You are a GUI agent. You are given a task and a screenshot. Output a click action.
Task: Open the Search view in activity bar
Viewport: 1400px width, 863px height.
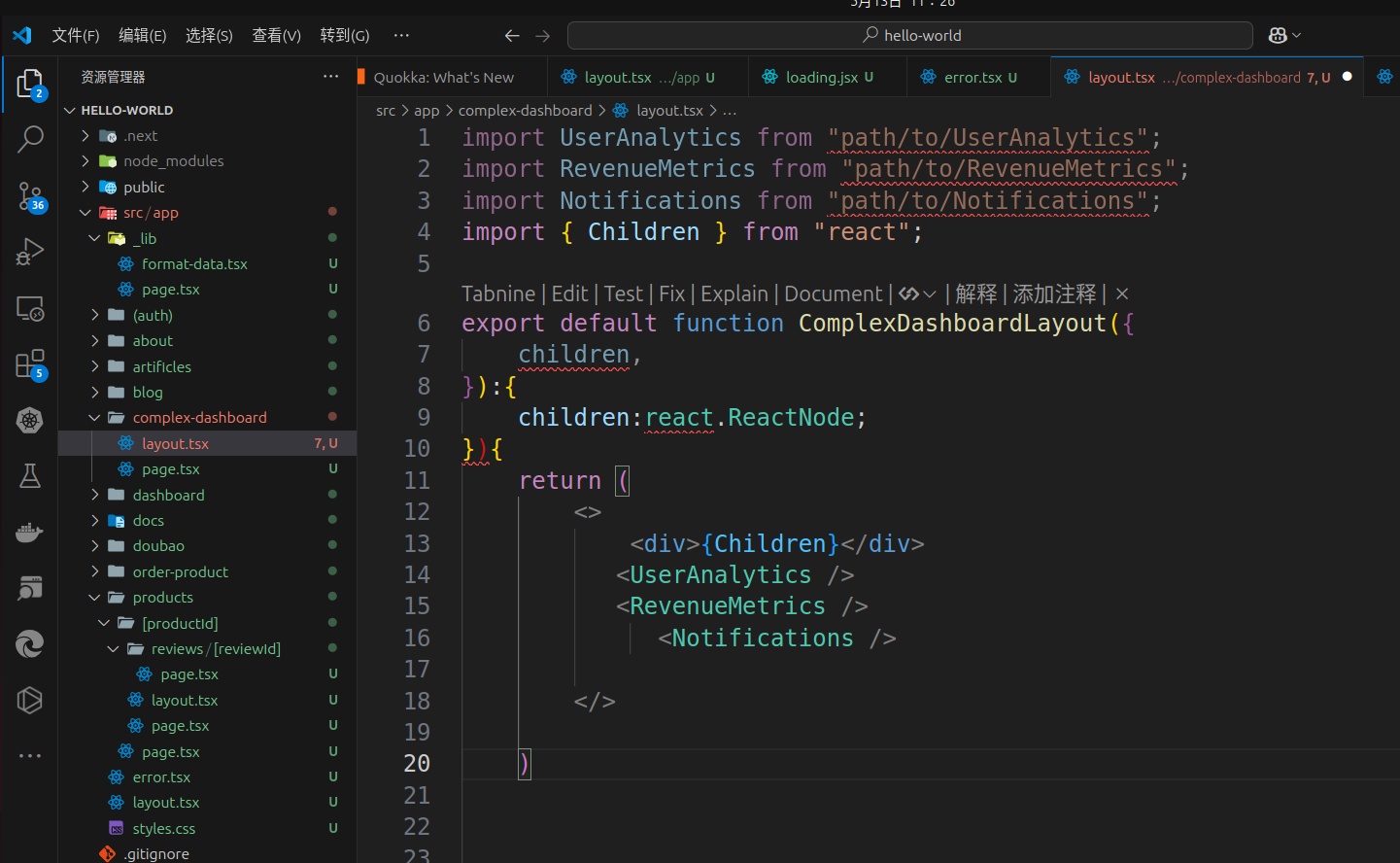(x=30, y=140)
